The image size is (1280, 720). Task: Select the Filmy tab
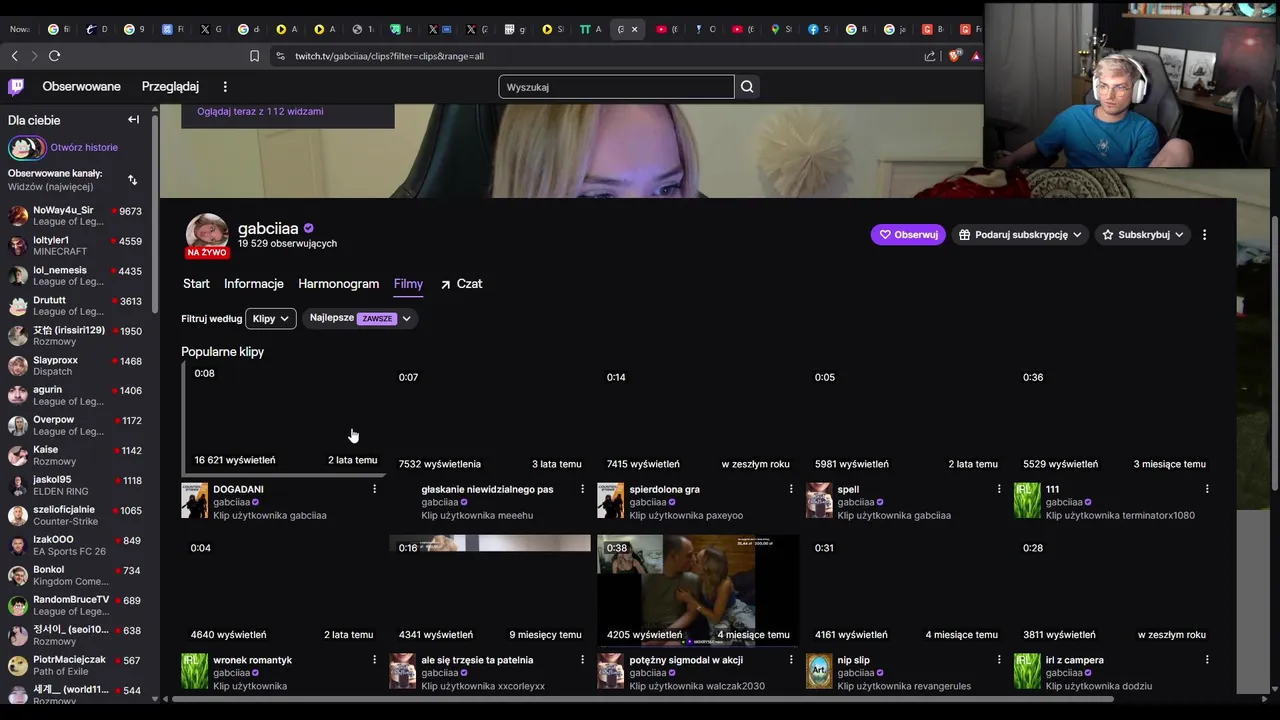[x=408, y=284]
